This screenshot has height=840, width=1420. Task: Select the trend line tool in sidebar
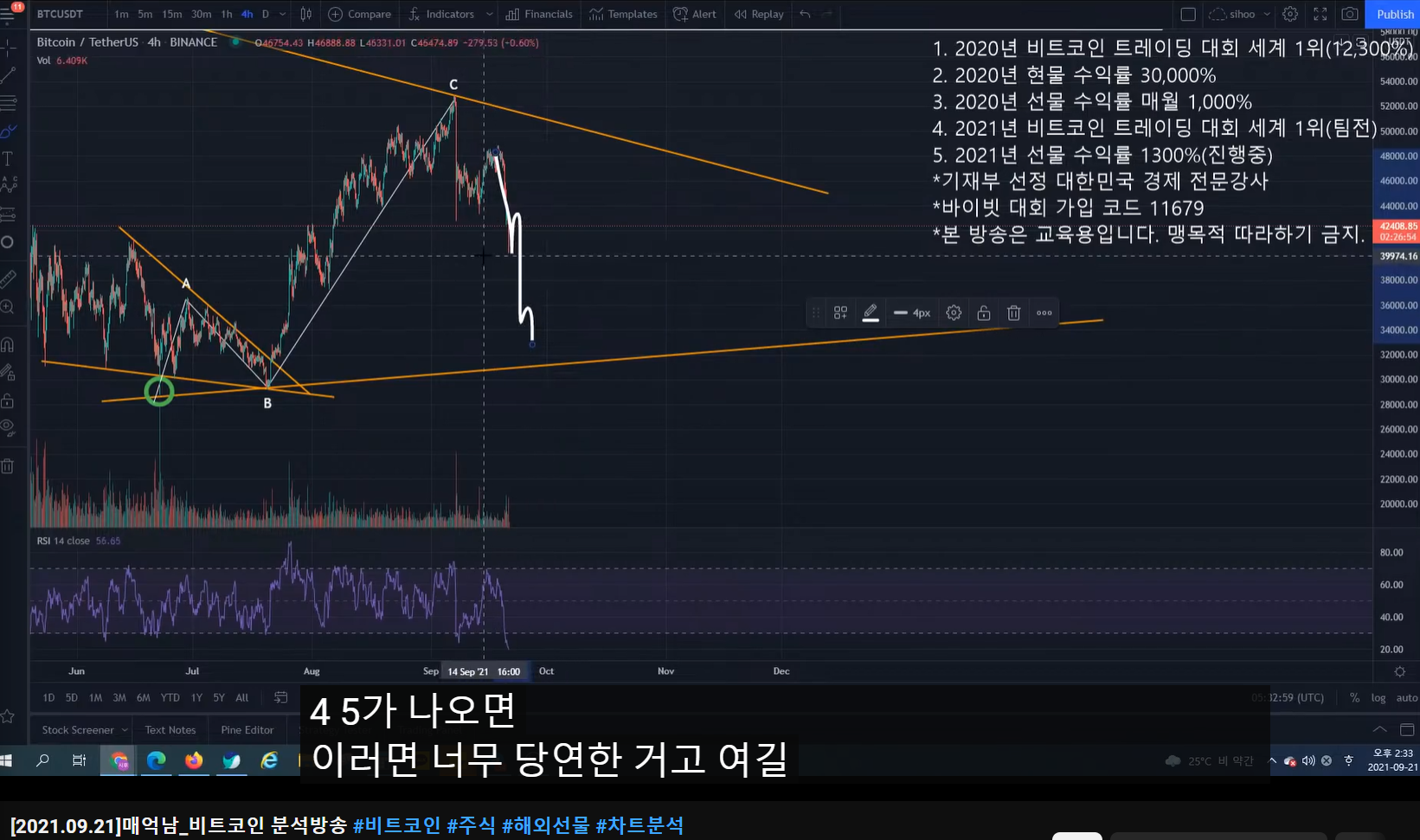(x=8, y=75)
